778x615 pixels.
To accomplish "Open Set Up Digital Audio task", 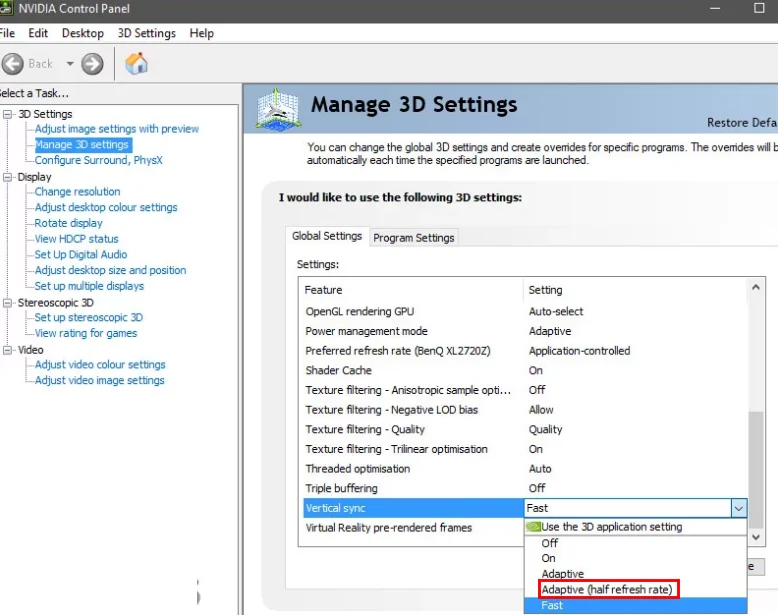I will click(81, 255).
